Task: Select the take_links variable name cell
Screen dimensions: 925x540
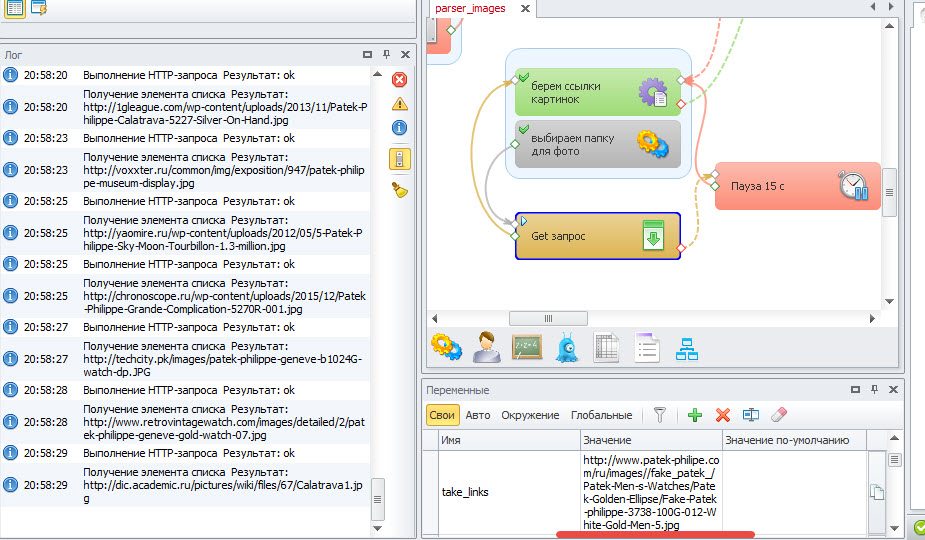Action: click(x=509, y=492)
